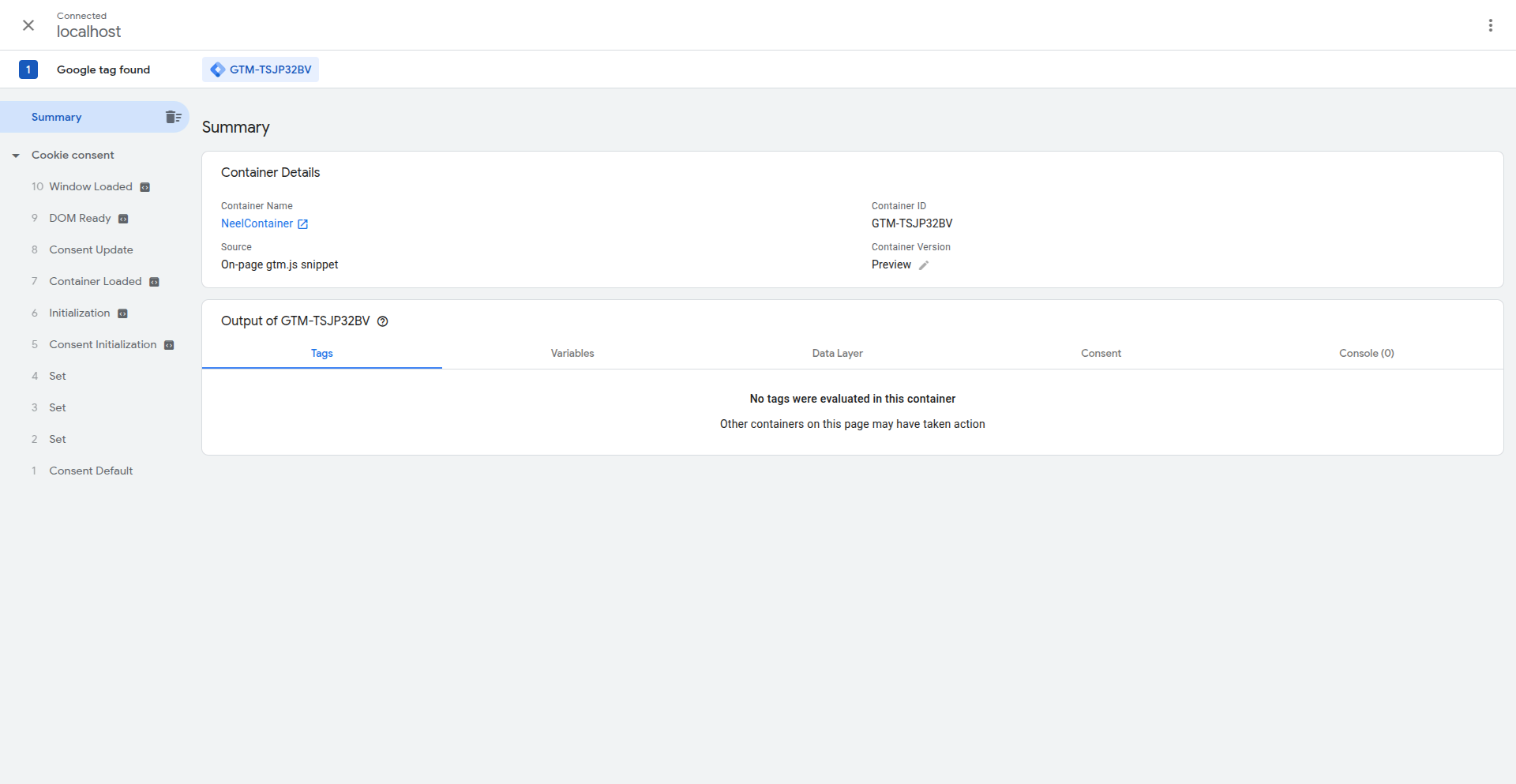Click the GTM-TSJP32BV container badge
This screenshot has height=784, width=1516.
coord(260,69)
